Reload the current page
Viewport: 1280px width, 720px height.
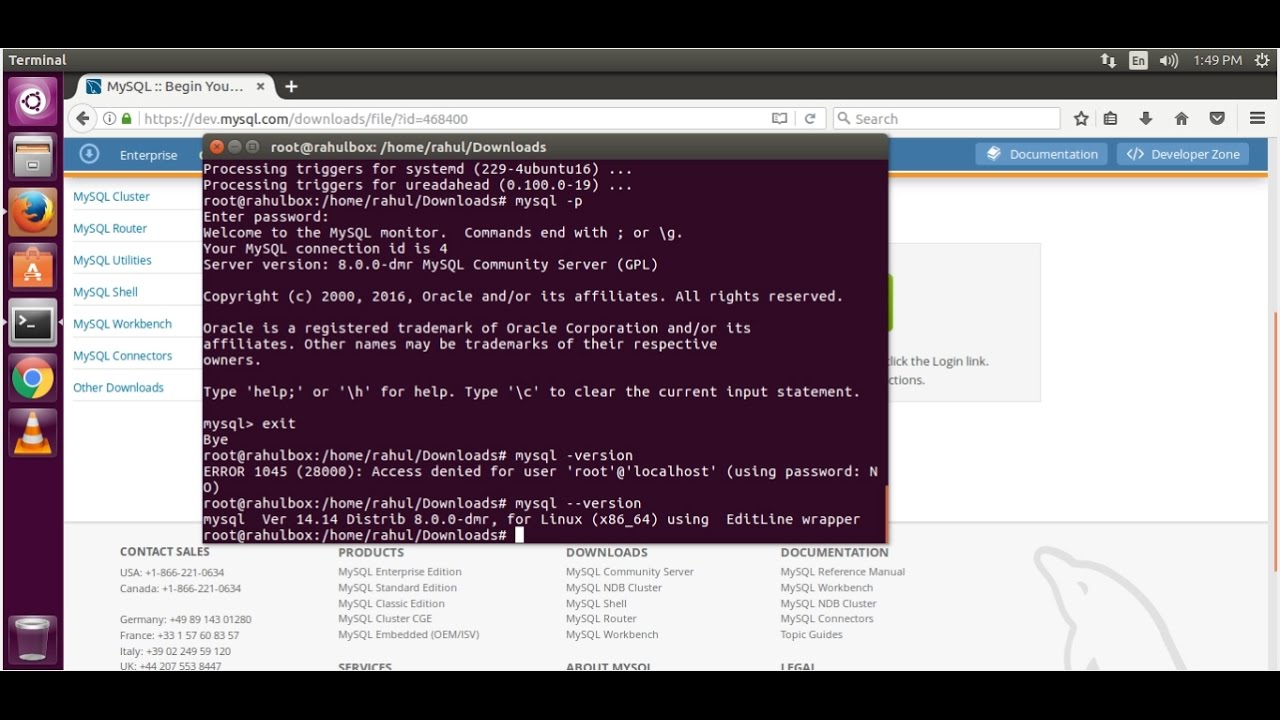[810, 118]
